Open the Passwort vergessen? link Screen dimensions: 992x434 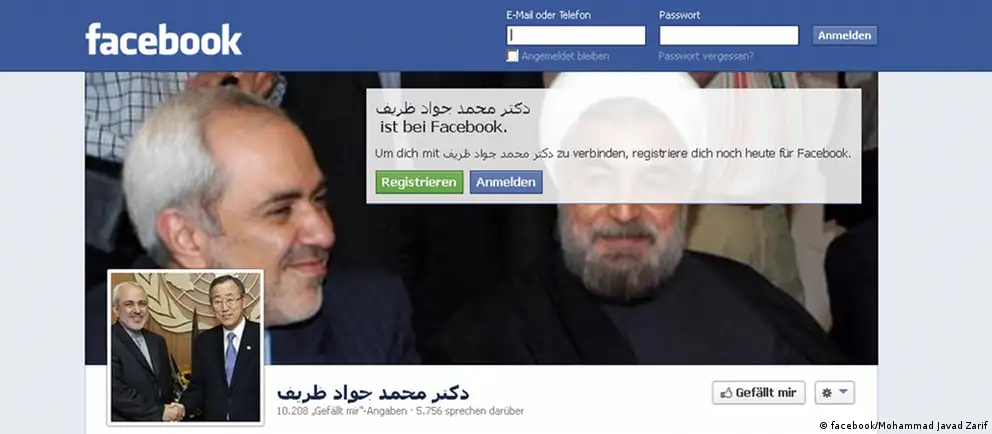click(x=706, y=56)
